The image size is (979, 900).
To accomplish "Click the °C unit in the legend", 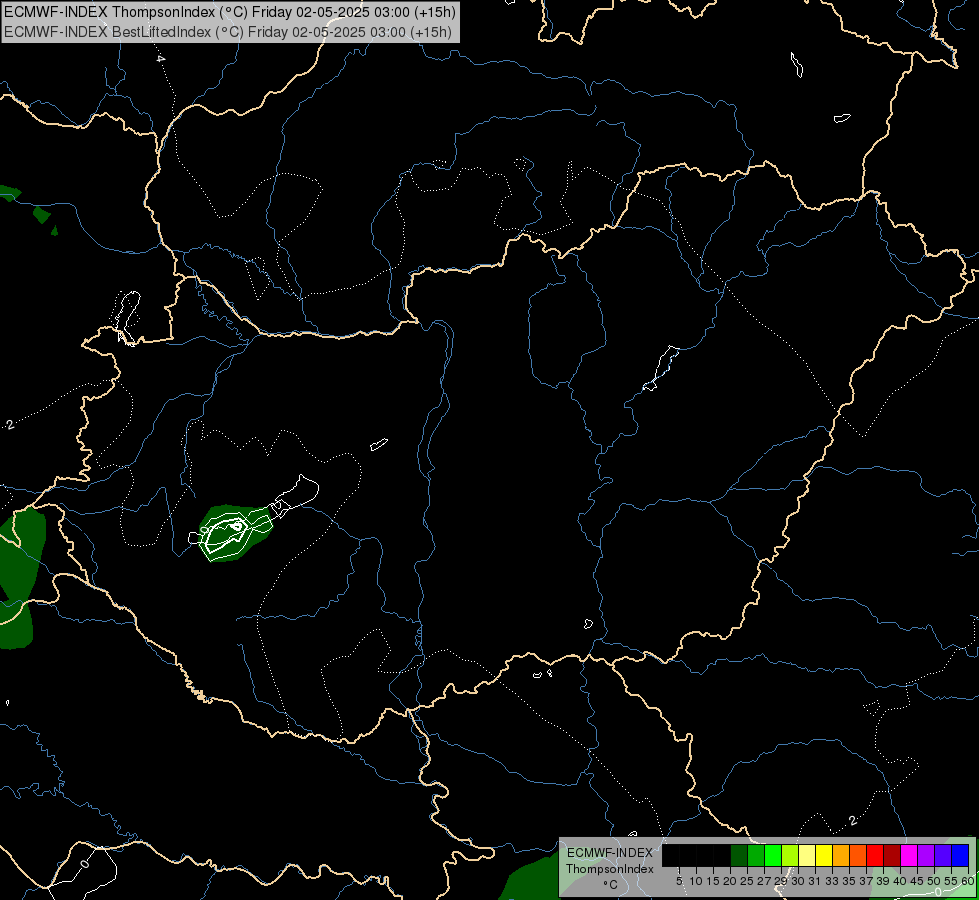I will (610, 885).
